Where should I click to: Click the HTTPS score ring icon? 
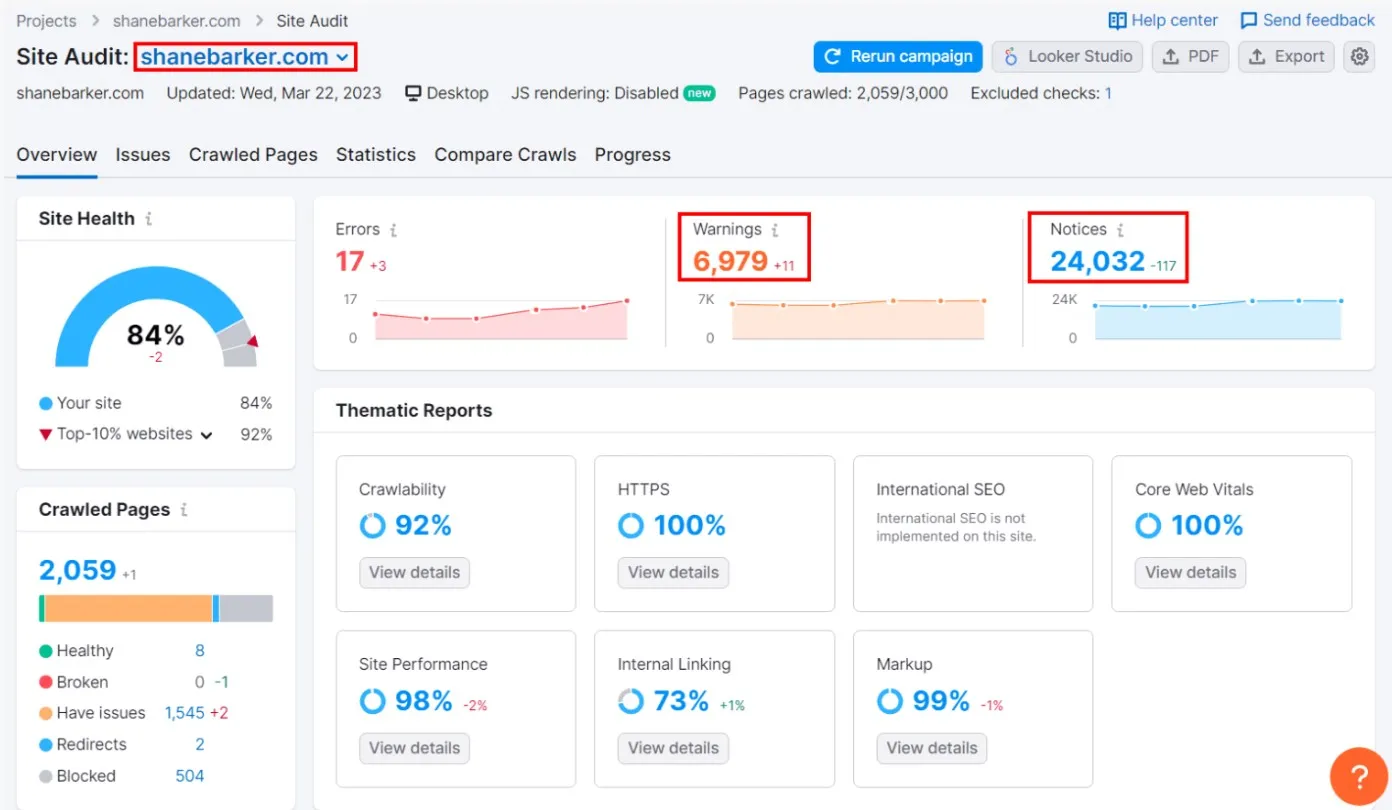tap(631, 525)
